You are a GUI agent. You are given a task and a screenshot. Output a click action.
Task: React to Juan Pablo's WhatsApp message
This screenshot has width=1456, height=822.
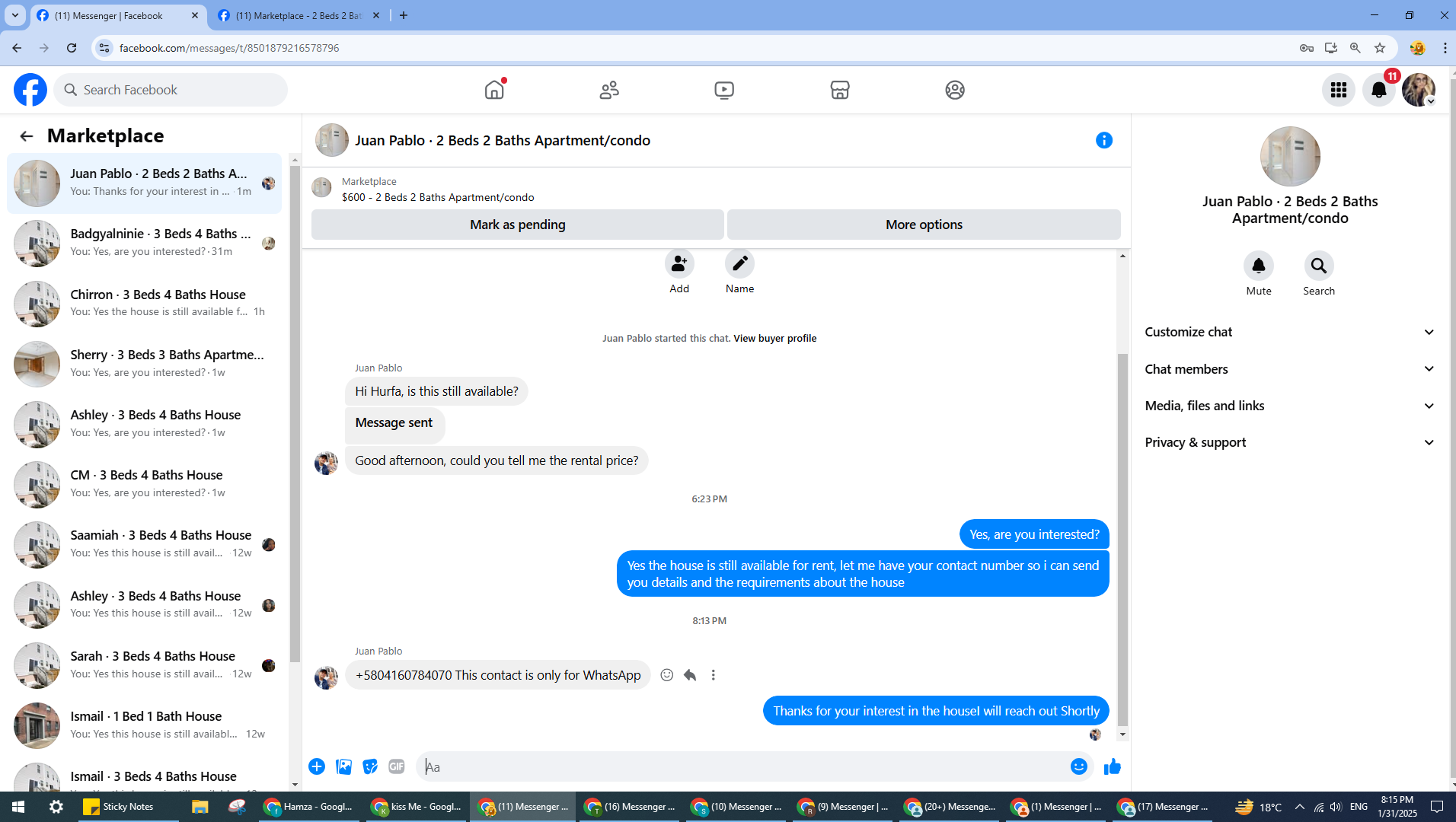click(x=667, y=675)
